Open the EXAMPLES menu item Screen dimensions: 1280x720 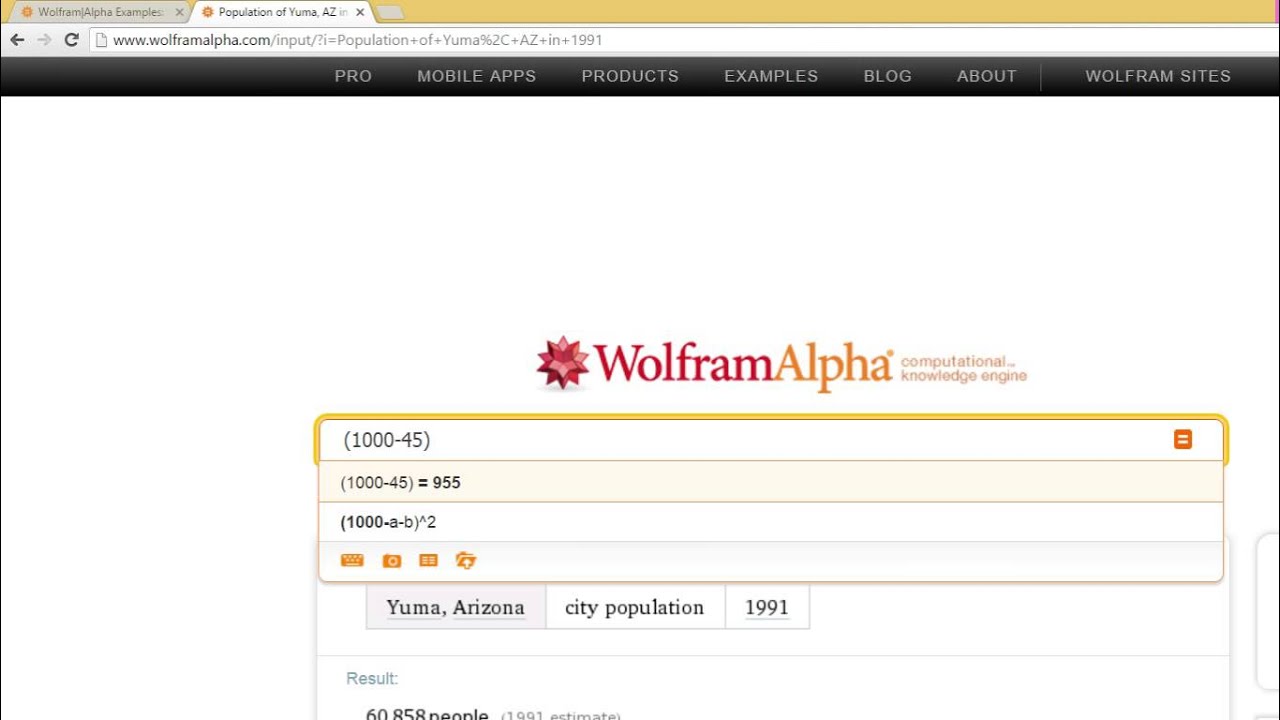click(x=771, y=76)
